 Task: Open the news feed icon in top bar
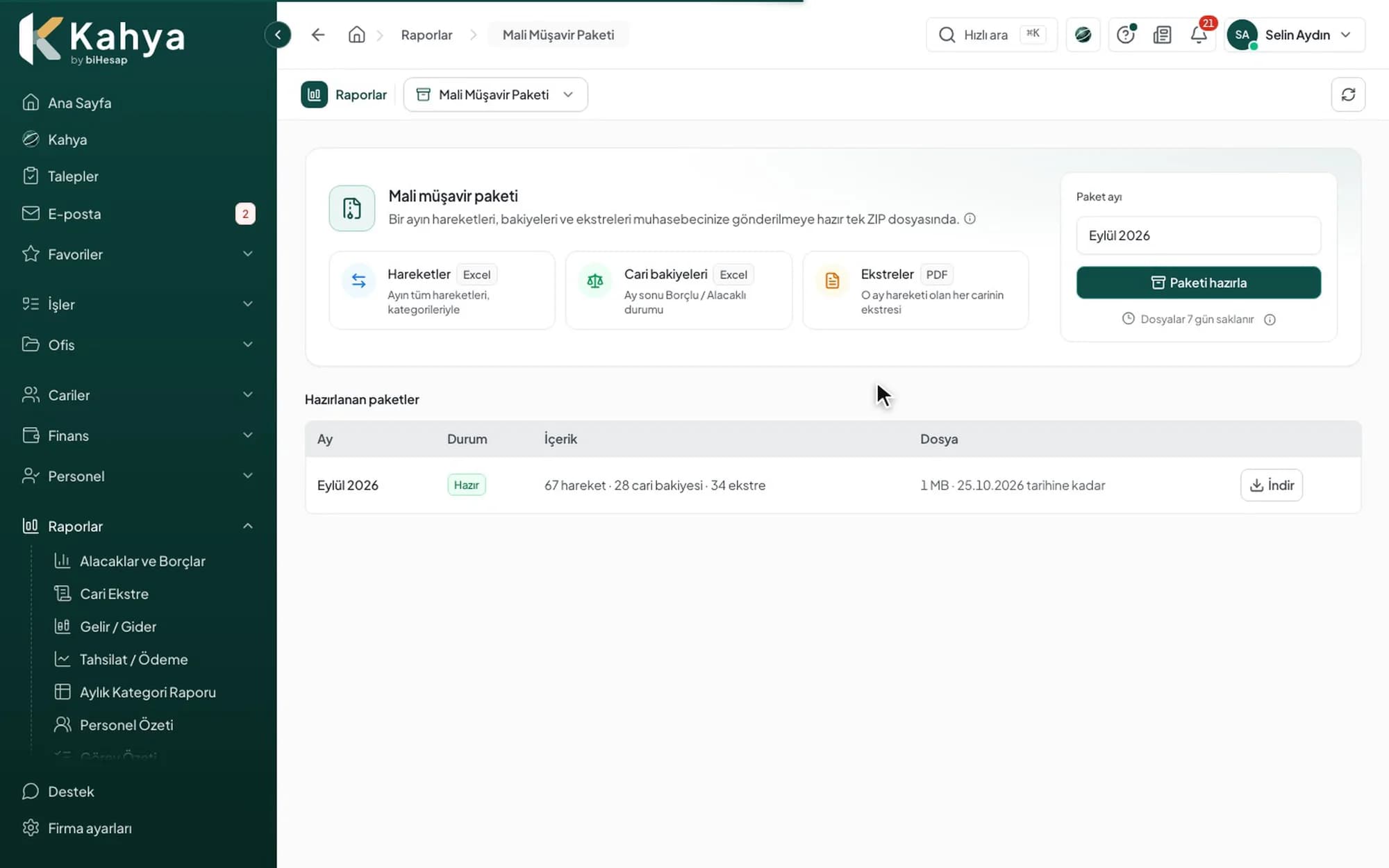click(1162, 35)
